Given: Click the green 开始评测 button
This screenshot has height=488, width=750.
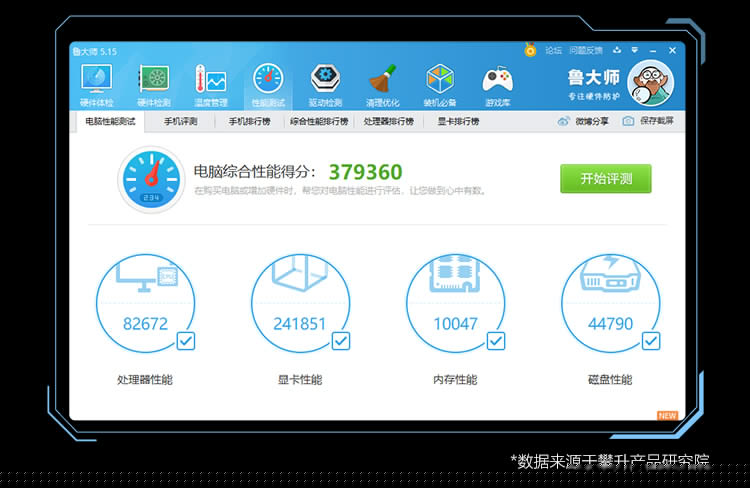Looking at the screenshot, I should pos(606,178).
